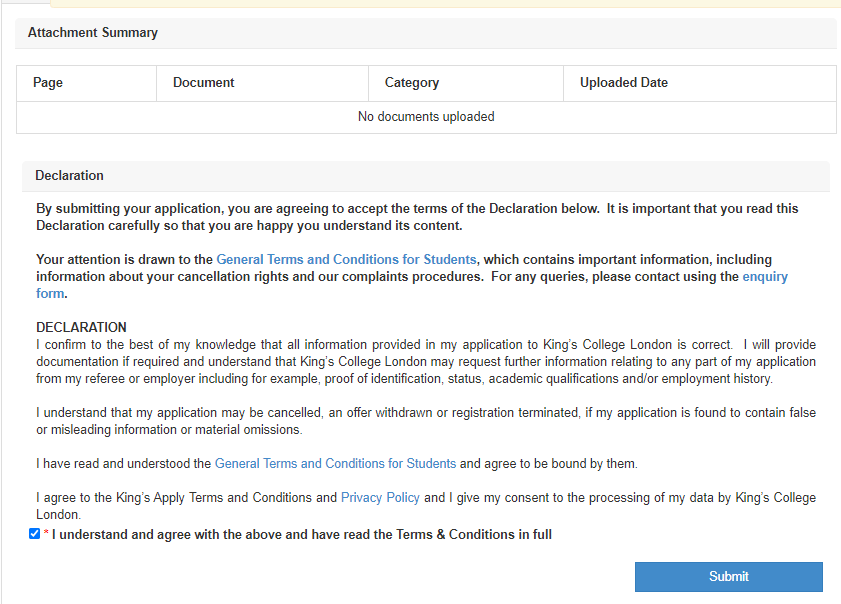The image size is (841, 604).
Task: Click the 'No documents uploaded' table row
Action: 426,117
